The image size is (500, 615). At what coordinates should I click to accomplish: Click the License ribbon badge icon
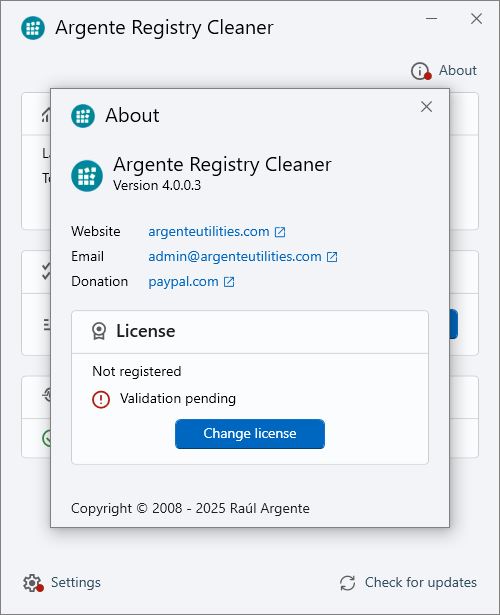pos(99,331)
